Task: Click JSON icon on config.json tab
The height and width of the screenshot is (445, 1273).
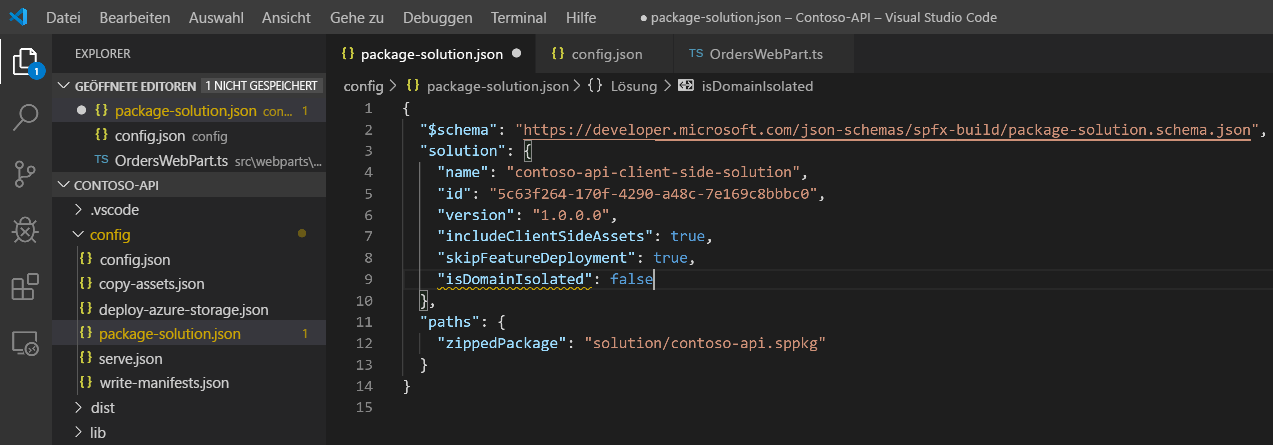Action: pyautogui.click(x=559, y=53)
